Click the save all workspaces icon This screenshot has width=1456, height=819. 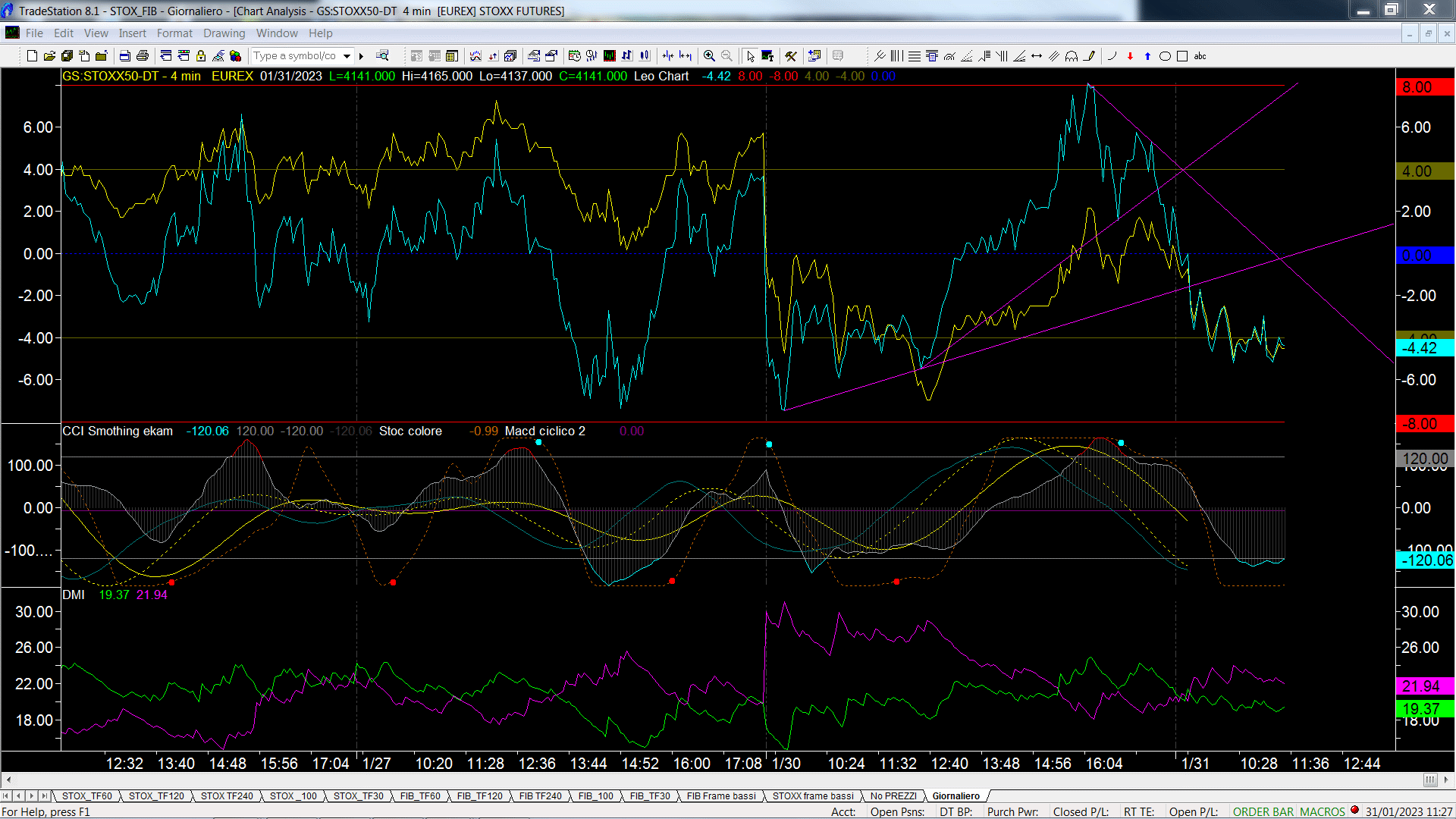(67, 56)
